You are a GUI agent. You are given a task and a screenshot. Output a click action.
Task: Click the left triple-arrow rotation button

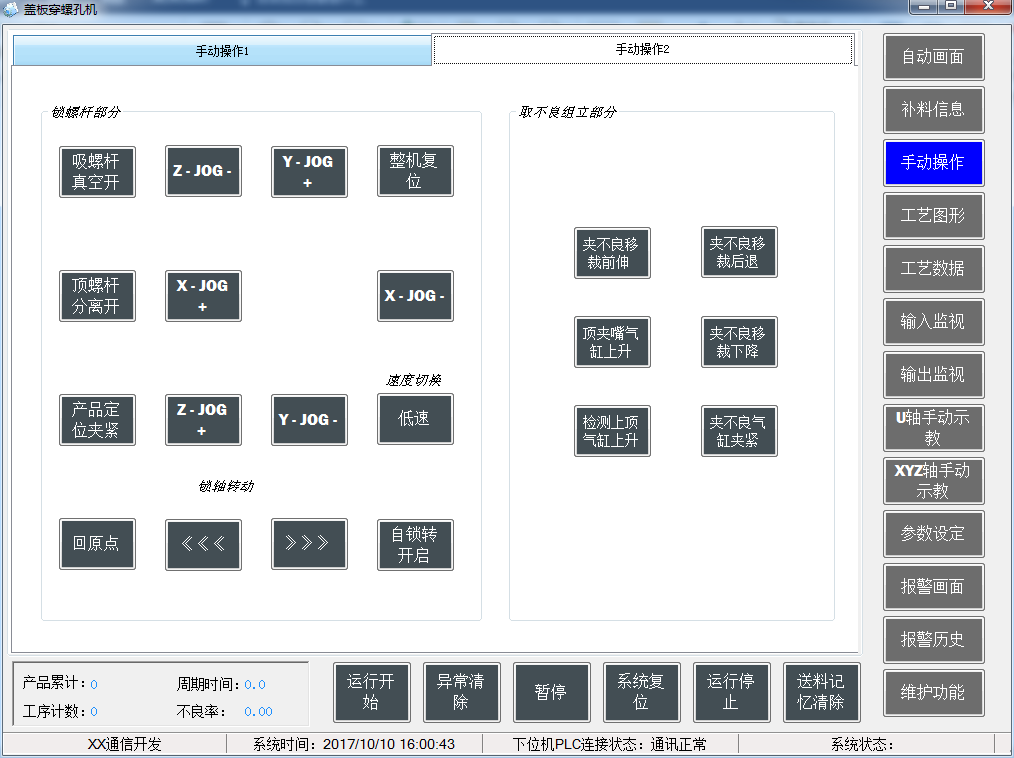pos(203,544)
